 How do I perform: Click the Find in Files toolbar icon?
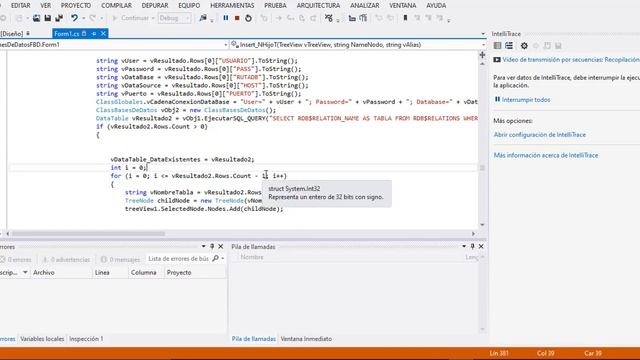203,18
